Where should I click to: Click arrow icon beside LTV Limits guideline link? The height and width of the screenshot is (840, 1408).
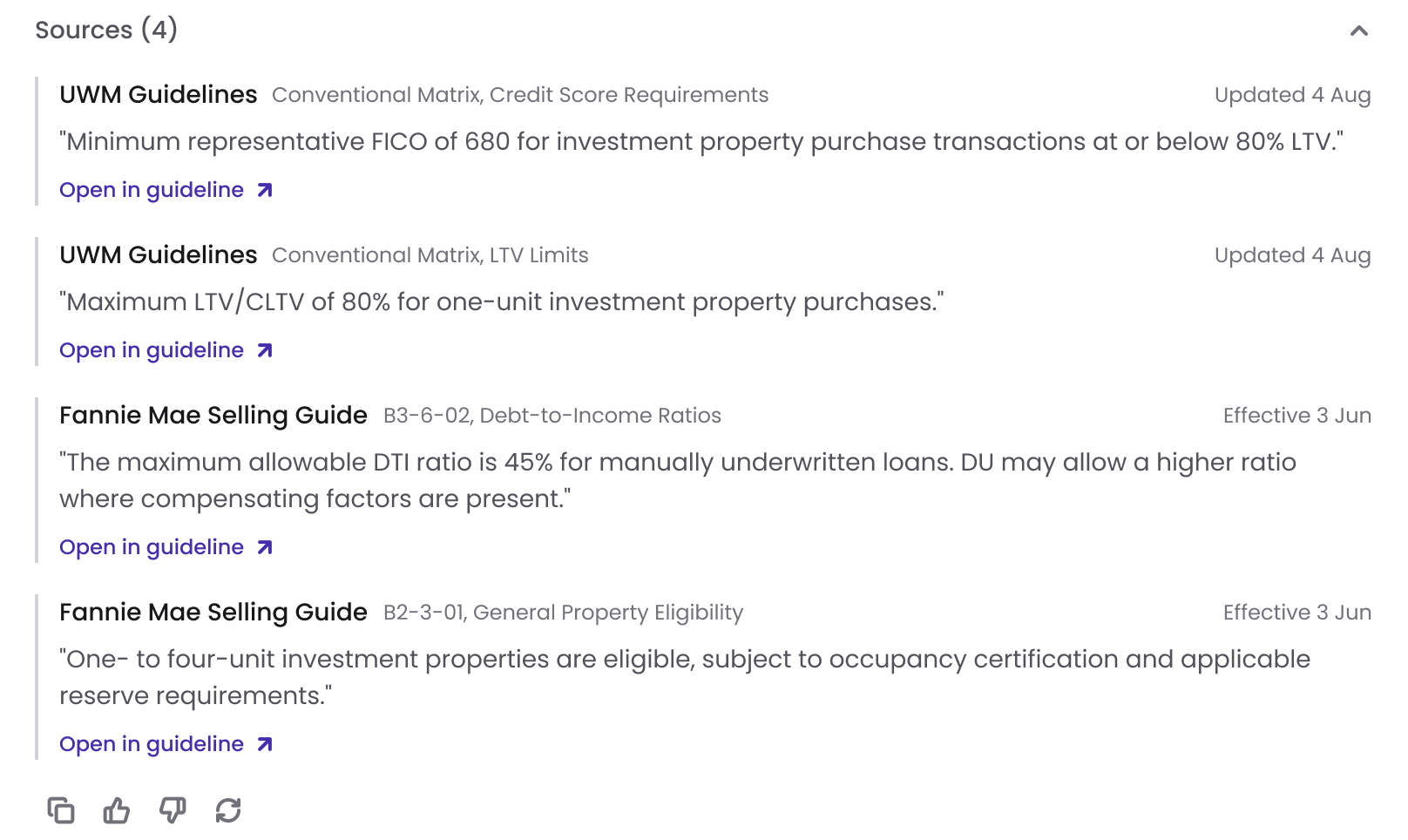click(265, 350)
